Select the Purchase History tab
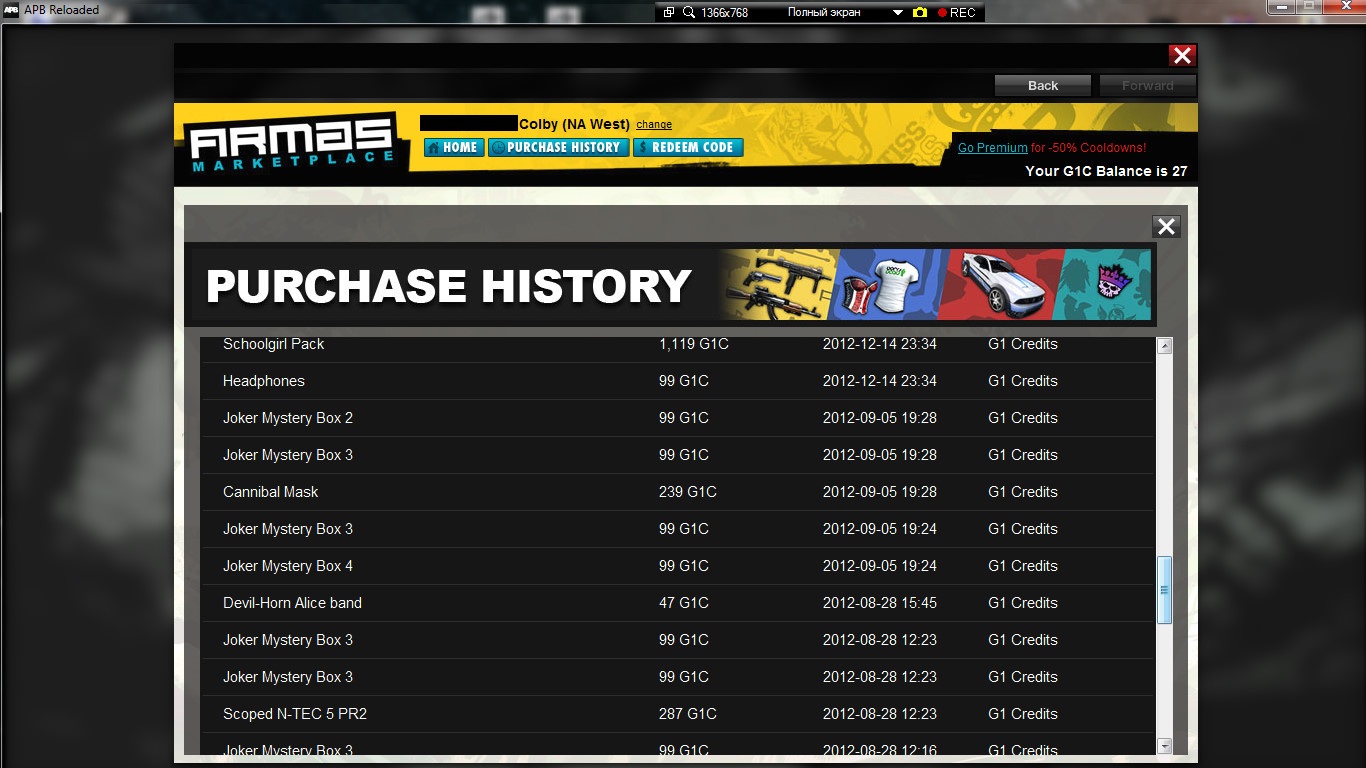 [558, 148]
